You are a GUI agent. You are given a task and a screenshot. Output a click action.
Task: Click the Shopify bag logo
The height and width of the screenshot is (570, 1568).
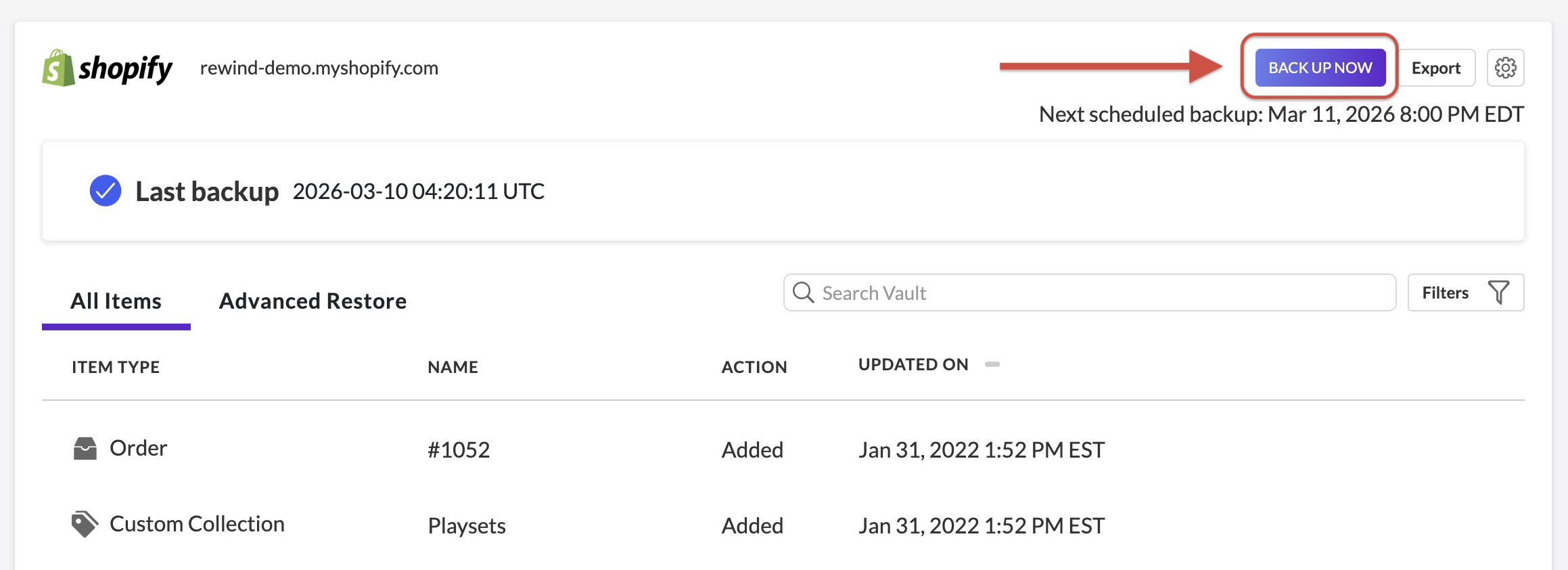[60, 67]
